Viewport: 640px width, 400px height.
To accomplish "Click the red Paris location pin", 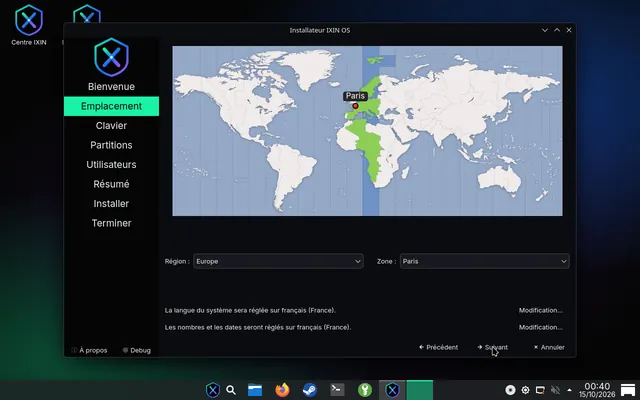I will 355,106.
